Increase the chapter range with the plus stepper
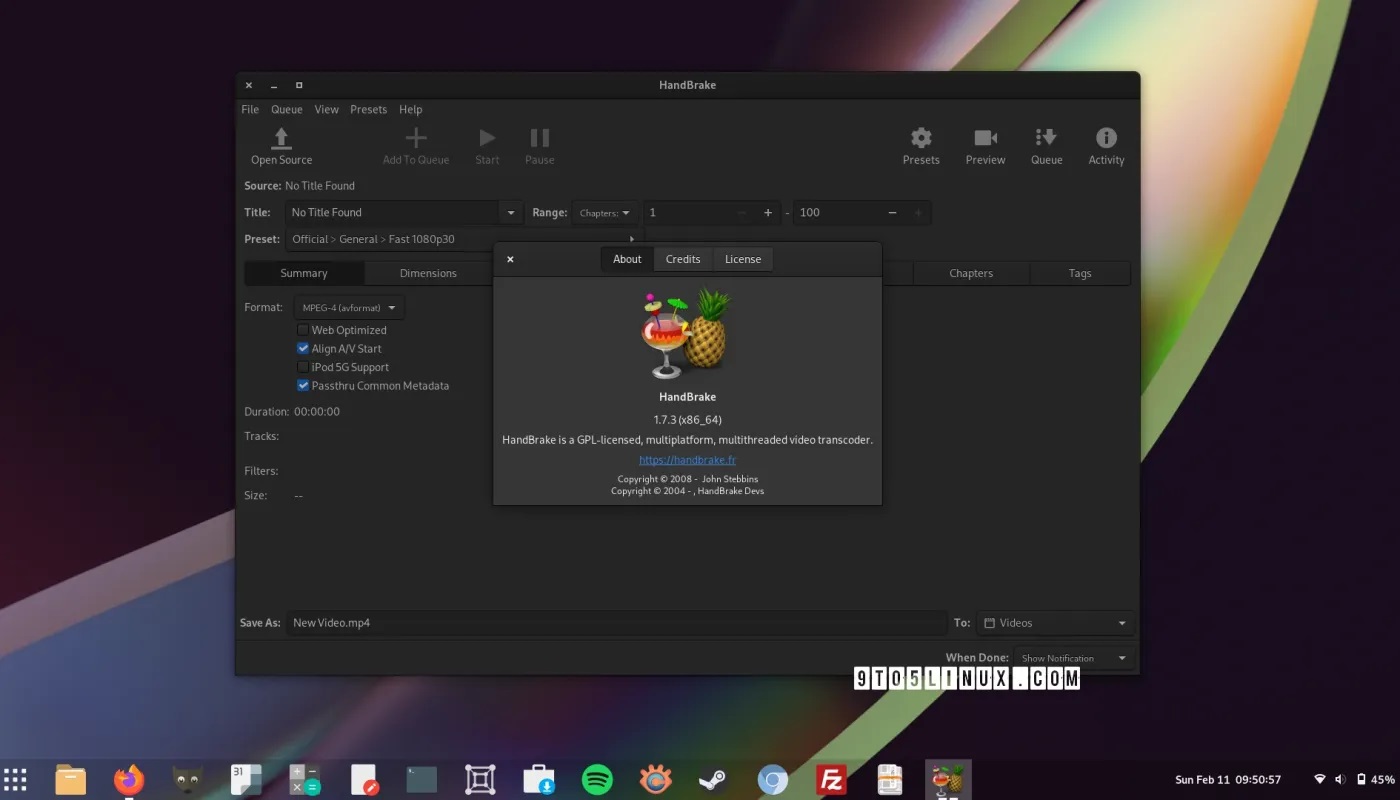Image resolution: width=1400 pixels, height=800 pixels. pos(767,212)
